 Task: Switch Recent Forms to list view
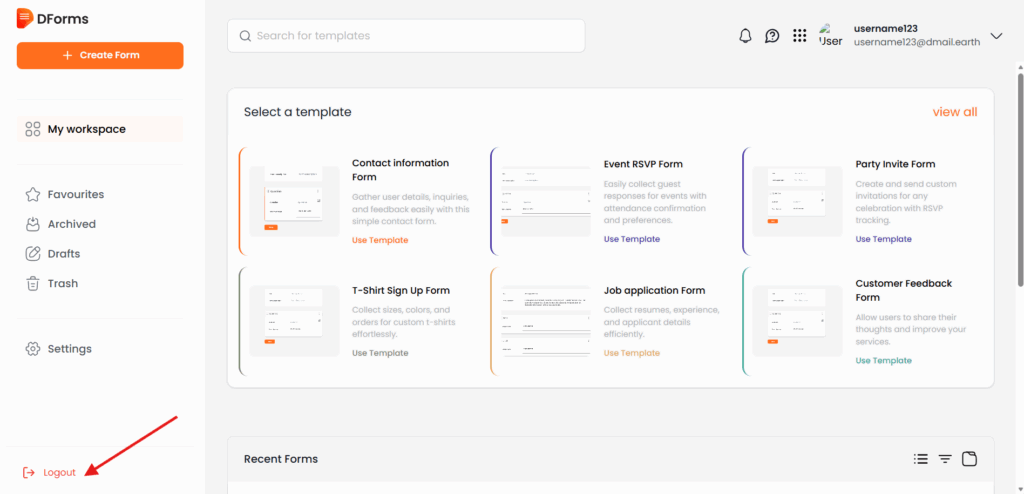921,459
